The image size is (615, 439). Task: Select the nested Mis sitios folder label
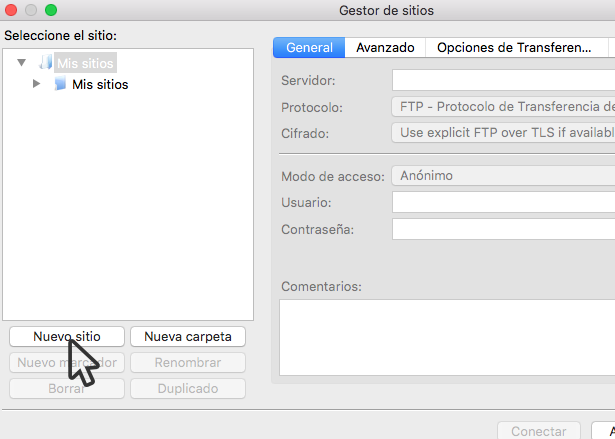(x=100, y=84)
